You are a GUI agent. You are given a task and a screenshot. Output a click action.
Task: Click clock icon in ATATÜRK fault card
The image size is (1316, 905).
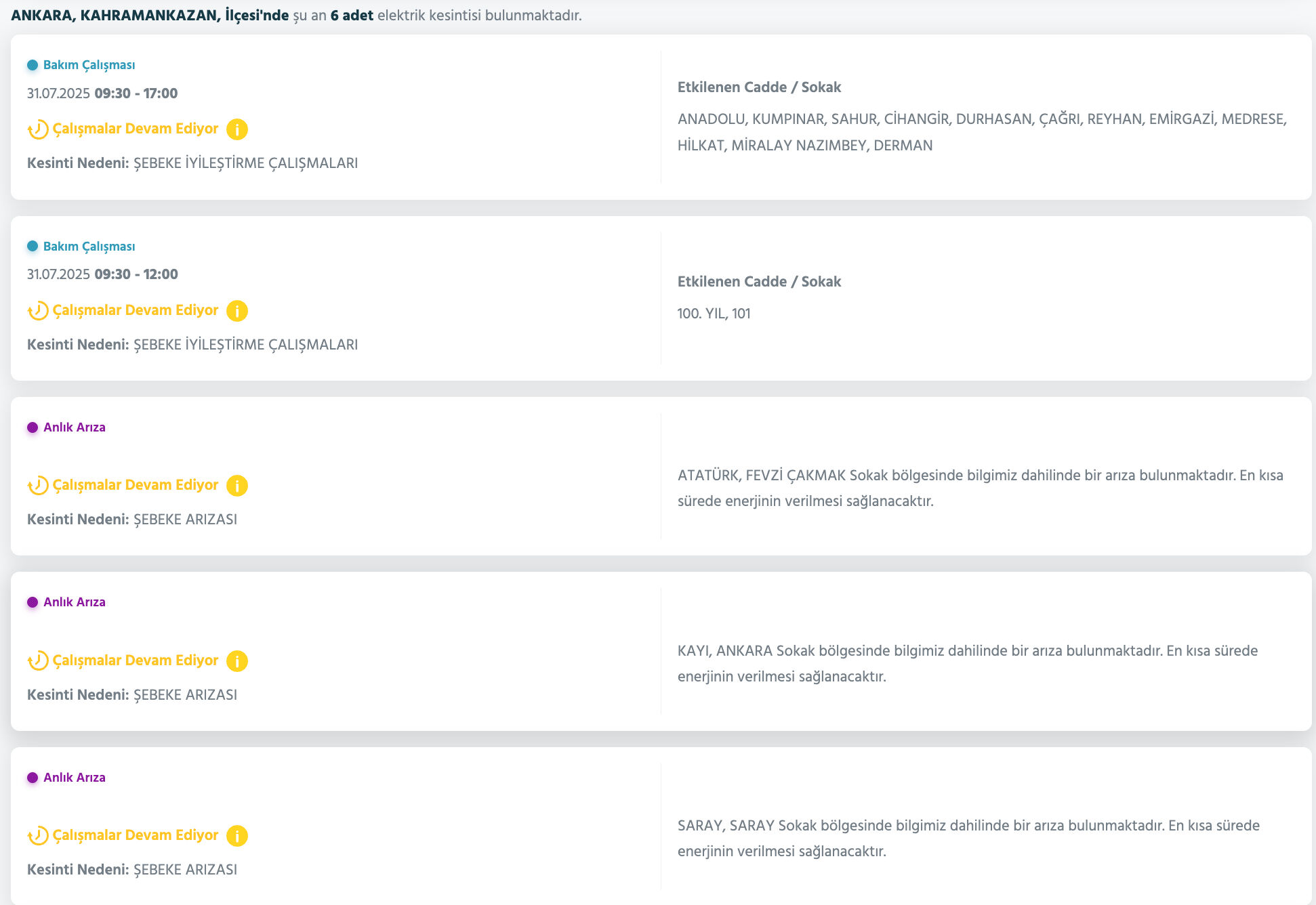tap(38, 486)
